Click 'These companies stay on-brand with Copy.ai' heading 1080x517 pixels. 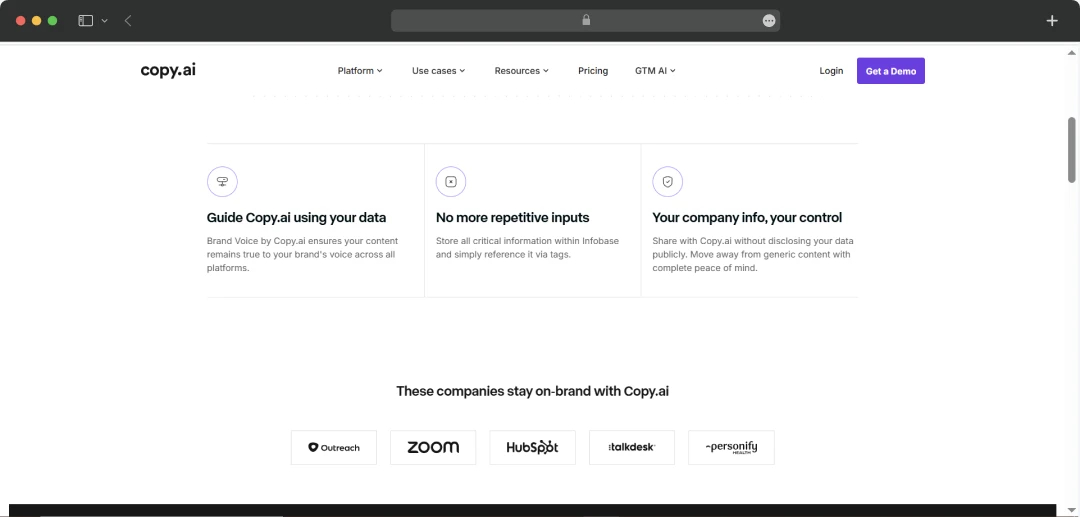532,391
